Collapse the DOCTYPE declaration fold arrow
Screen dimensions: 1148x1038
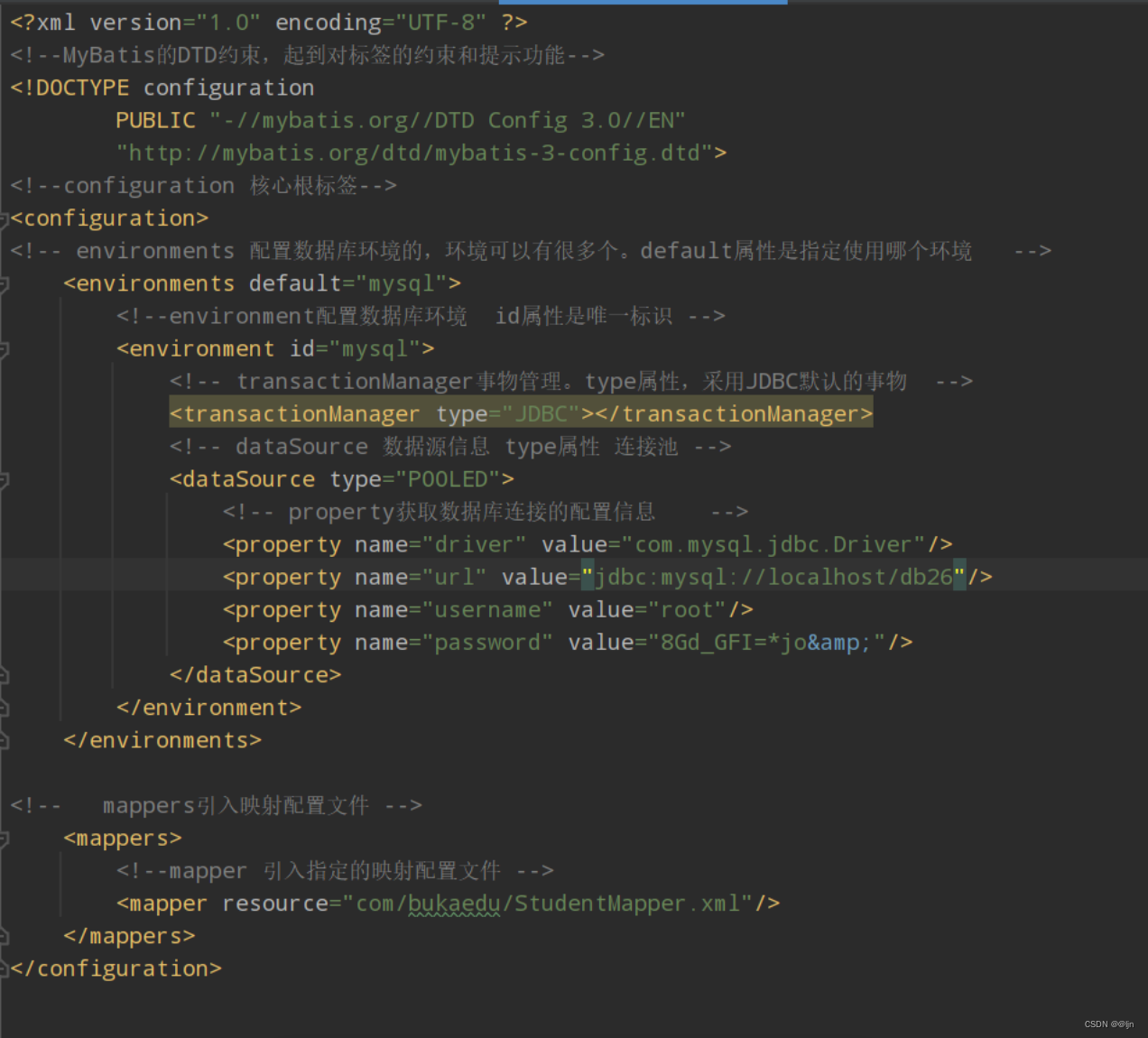coord(5,88)
